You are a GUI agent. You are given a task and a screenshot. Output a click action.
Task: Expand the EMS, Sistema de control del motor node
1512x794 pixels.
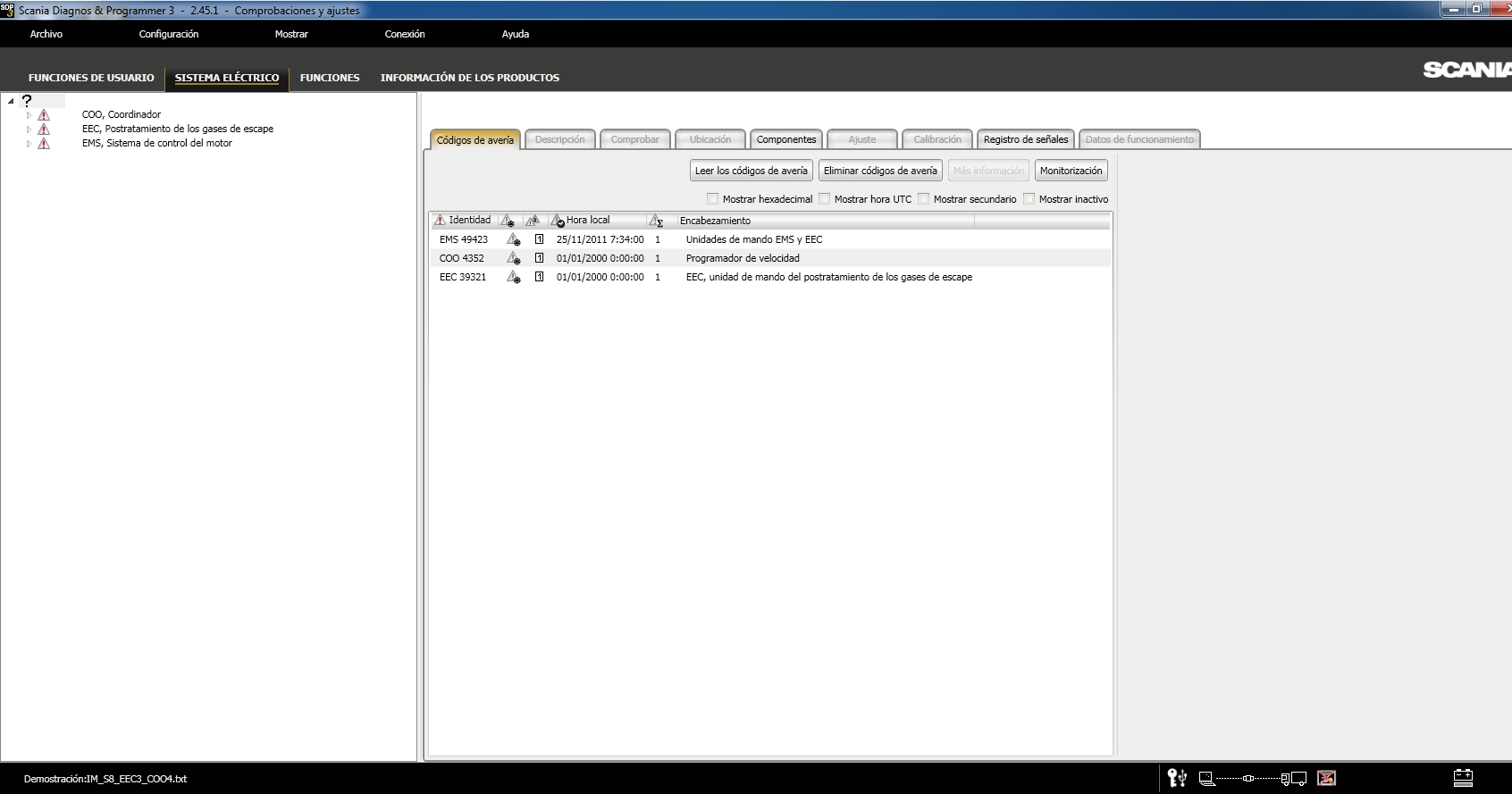point(29,144)
